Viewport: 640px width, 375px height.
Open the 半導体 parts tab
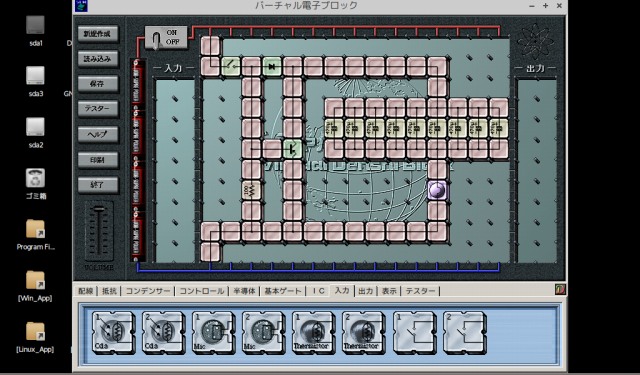pos(244,291)
